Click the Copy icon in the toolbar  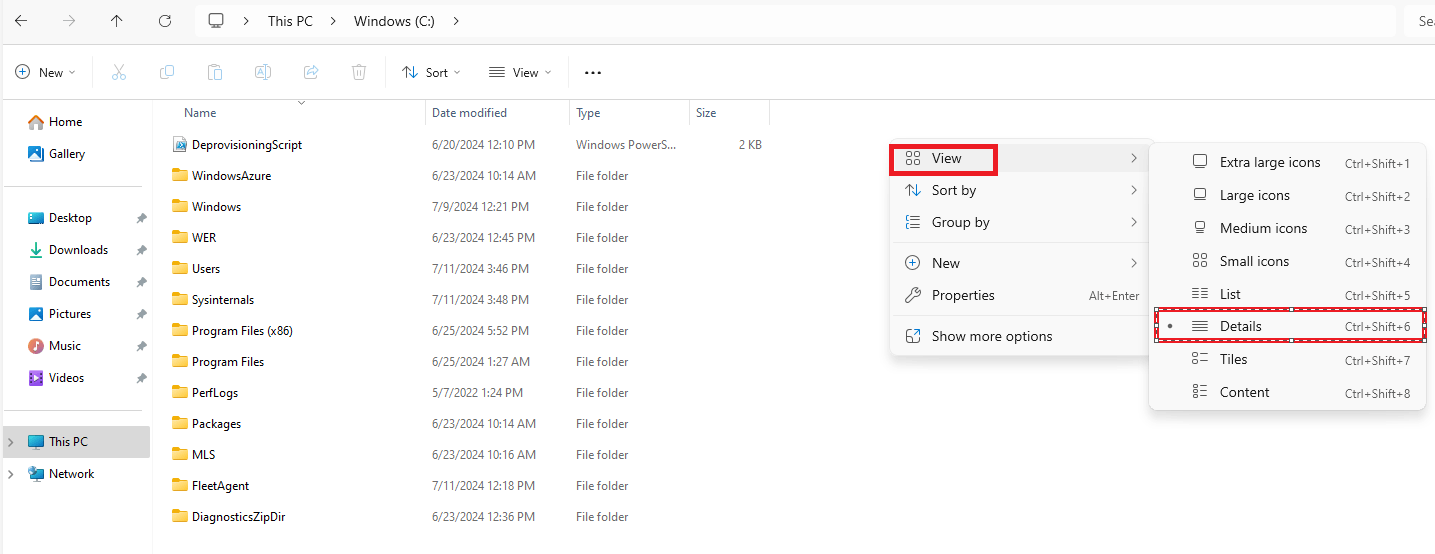(167, 72)
